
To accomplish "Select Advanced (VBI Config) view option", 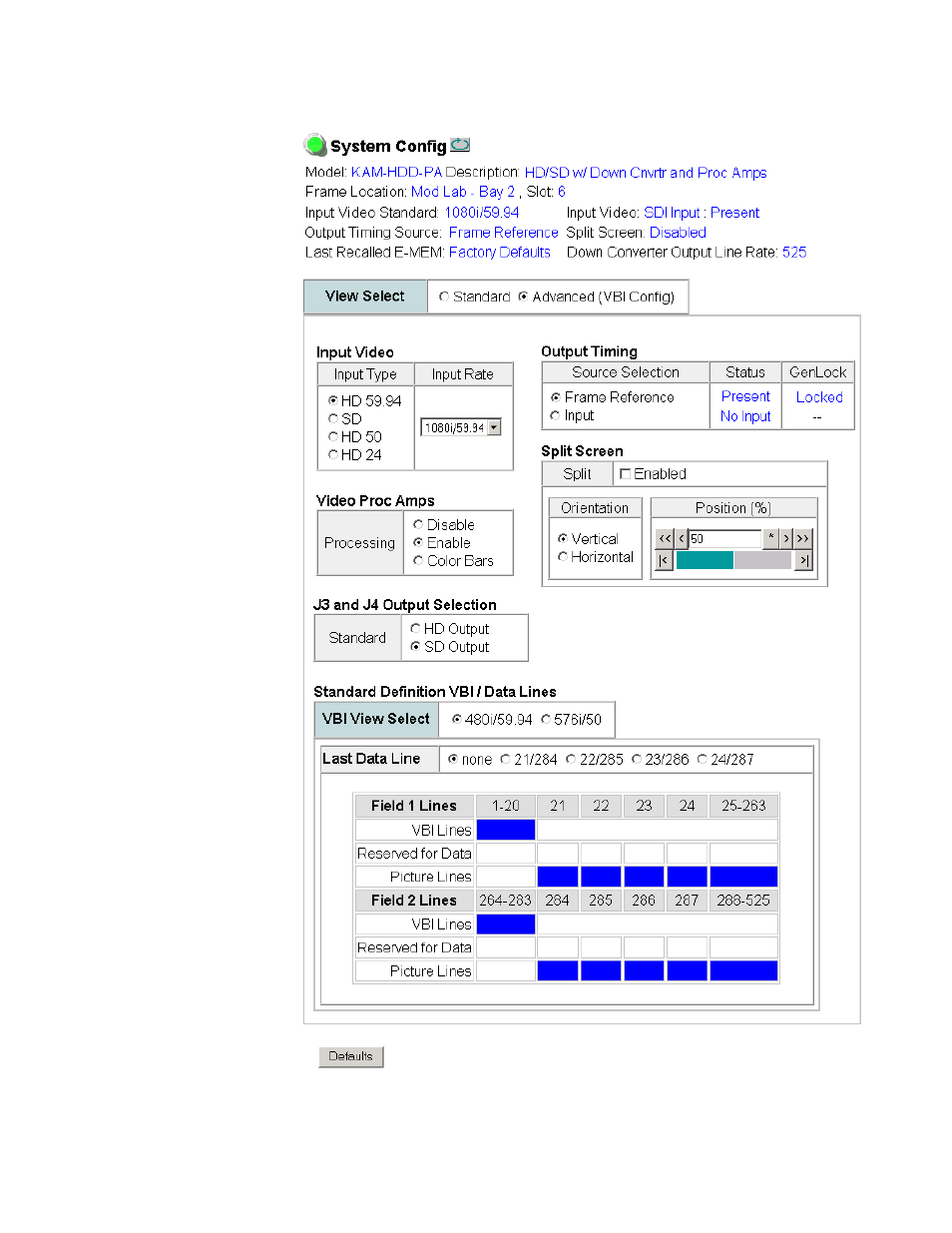I will click(x=523, y=297).
